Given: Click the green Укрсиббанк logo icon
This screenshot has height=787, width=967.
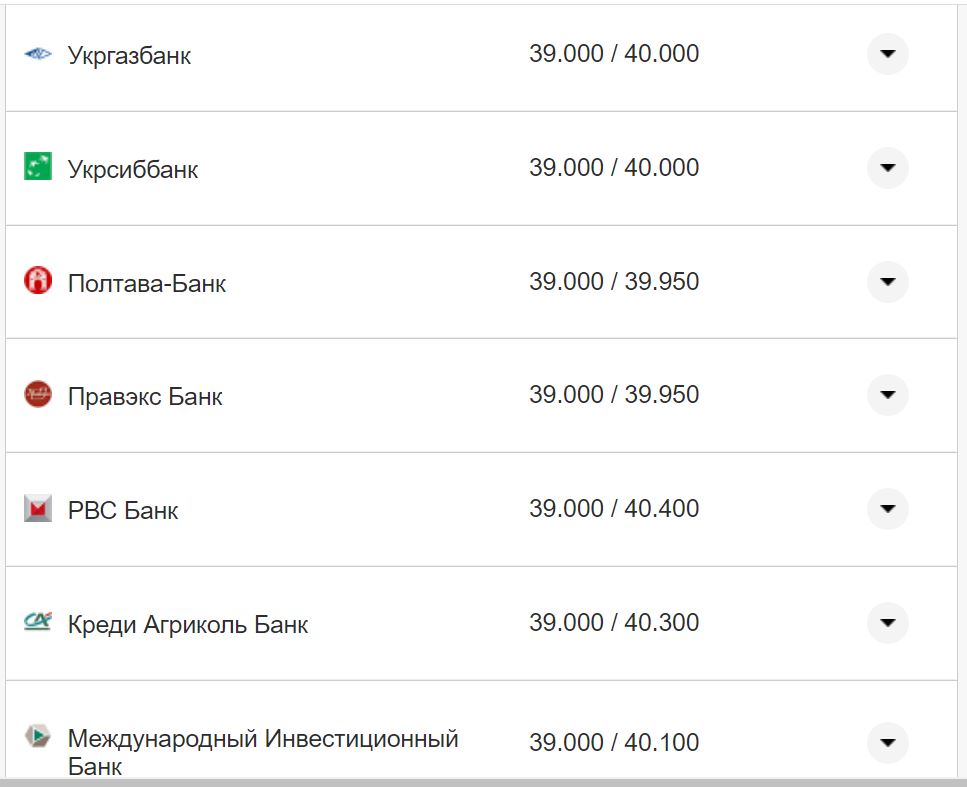Looking at the screenshot, I should coord(37,168).
